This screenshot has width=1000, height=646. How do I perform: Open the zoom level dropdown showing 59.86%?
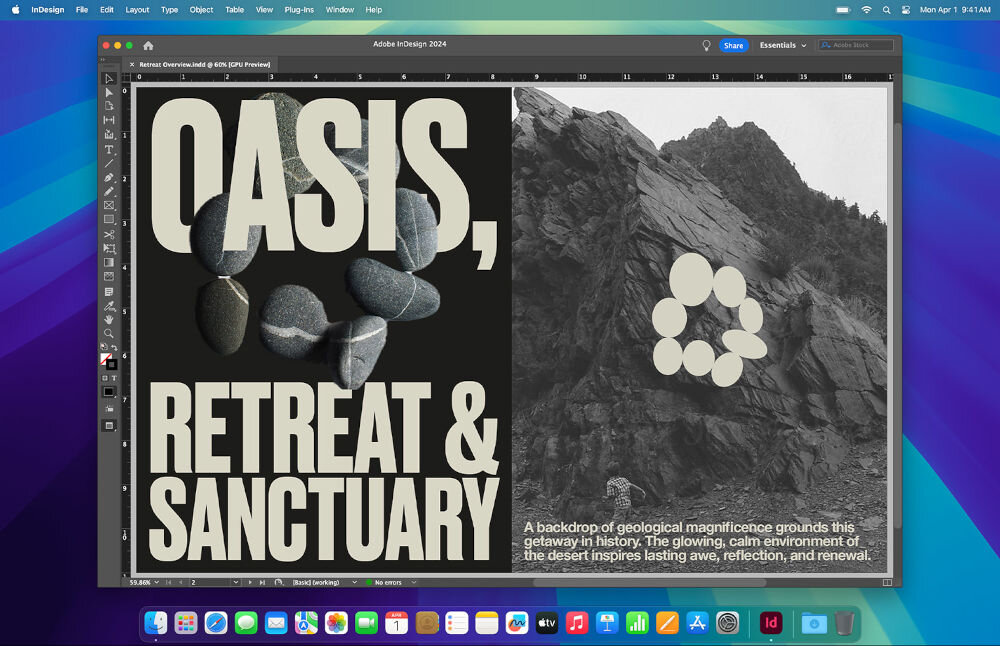click(x=148, y=581)
